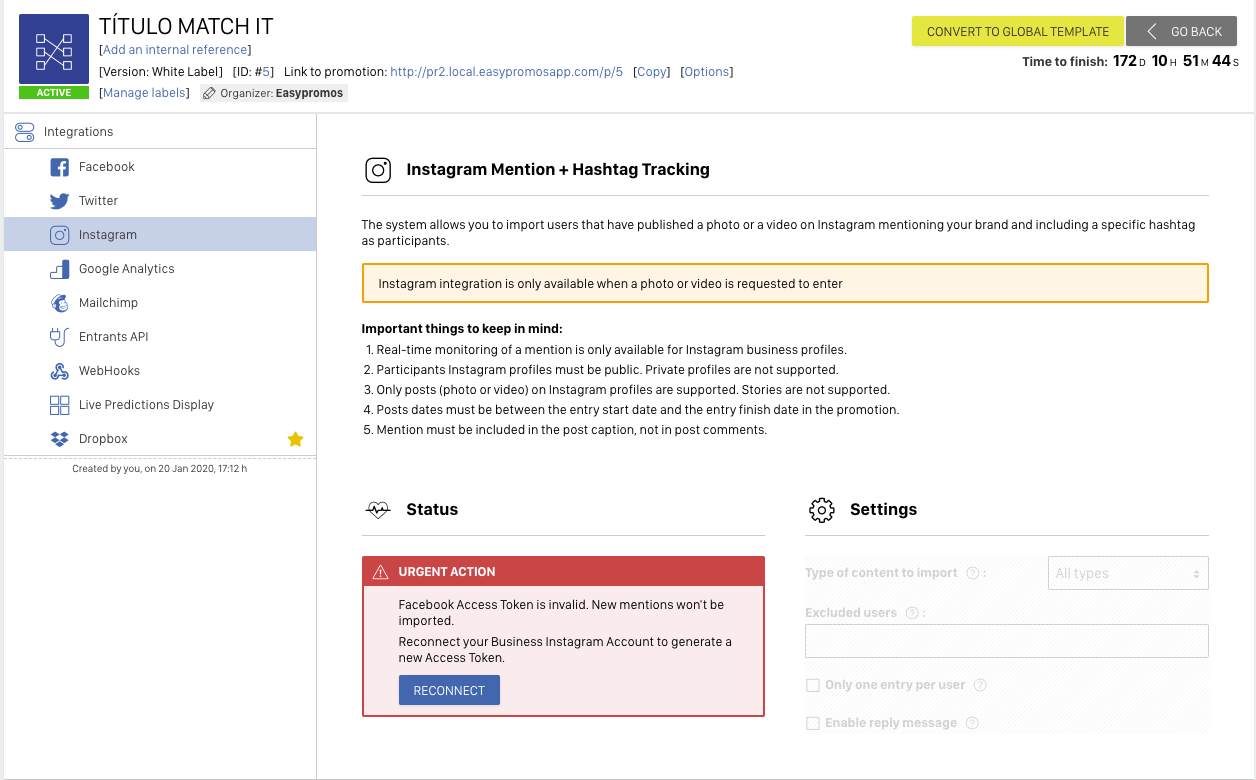
Task: Click the WebHooks icon in sidebar
Action: [60, 371]
